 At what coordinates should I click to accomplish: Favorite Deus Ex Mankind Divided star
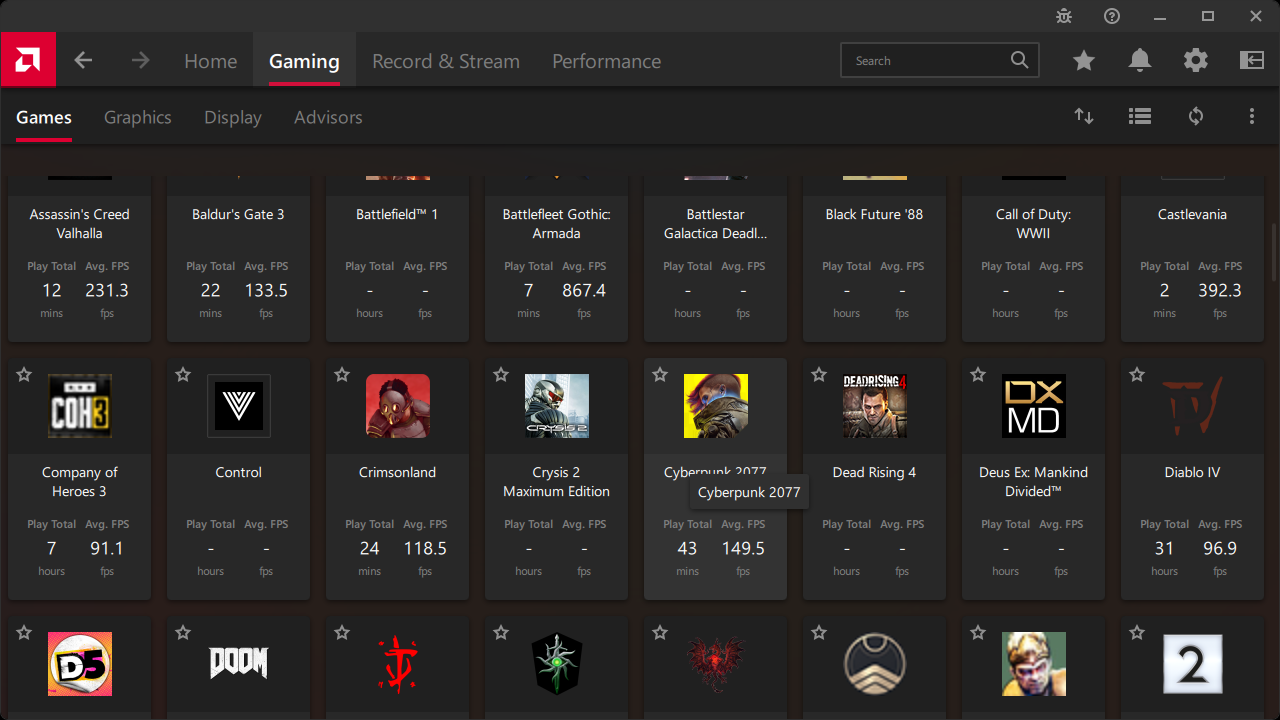pyautogui.click(x=978, y=375)
